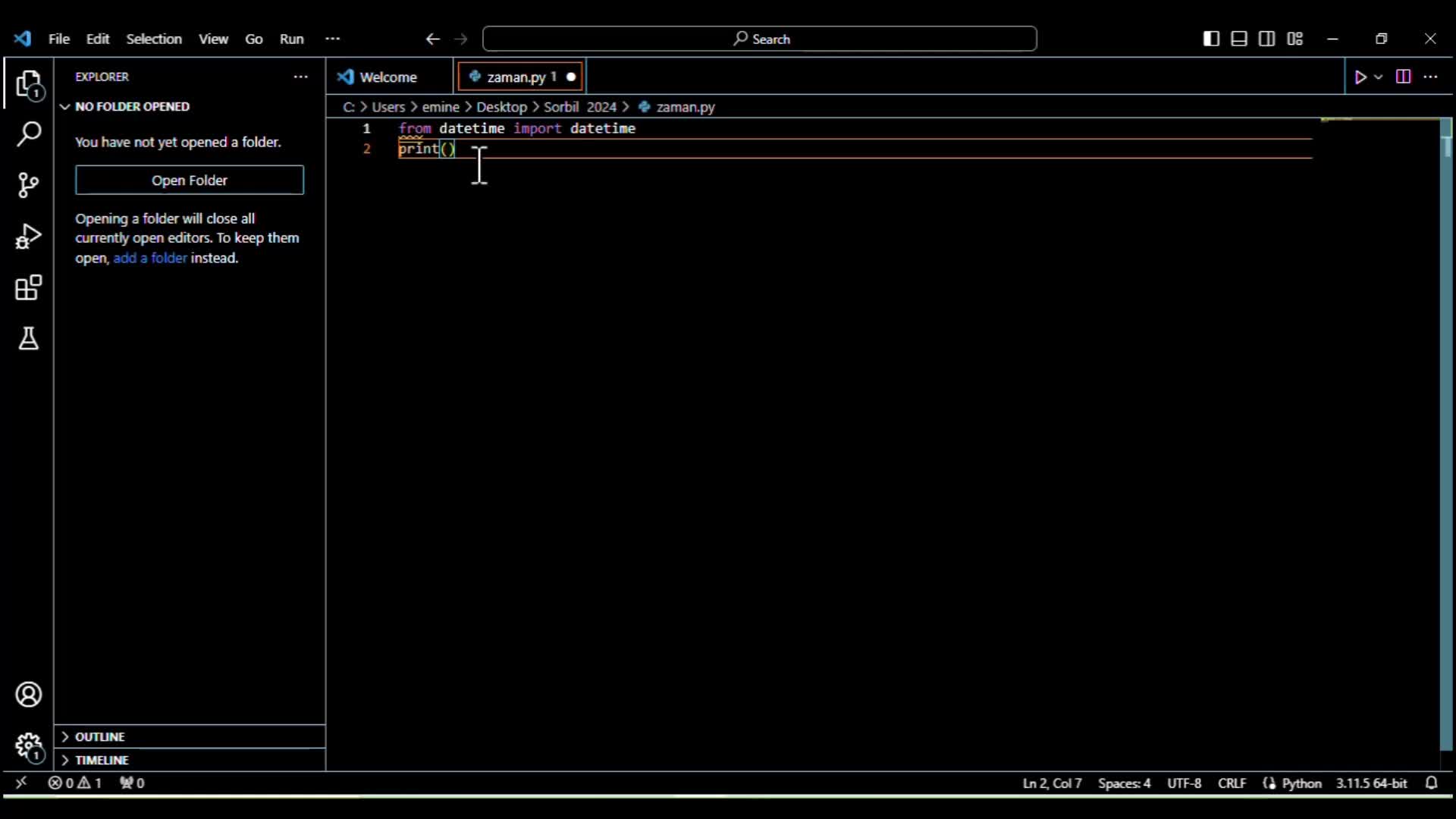Show errors and warnings in status bar
This screenshot has height=819, width=1456.
click(x=74, y=783)
